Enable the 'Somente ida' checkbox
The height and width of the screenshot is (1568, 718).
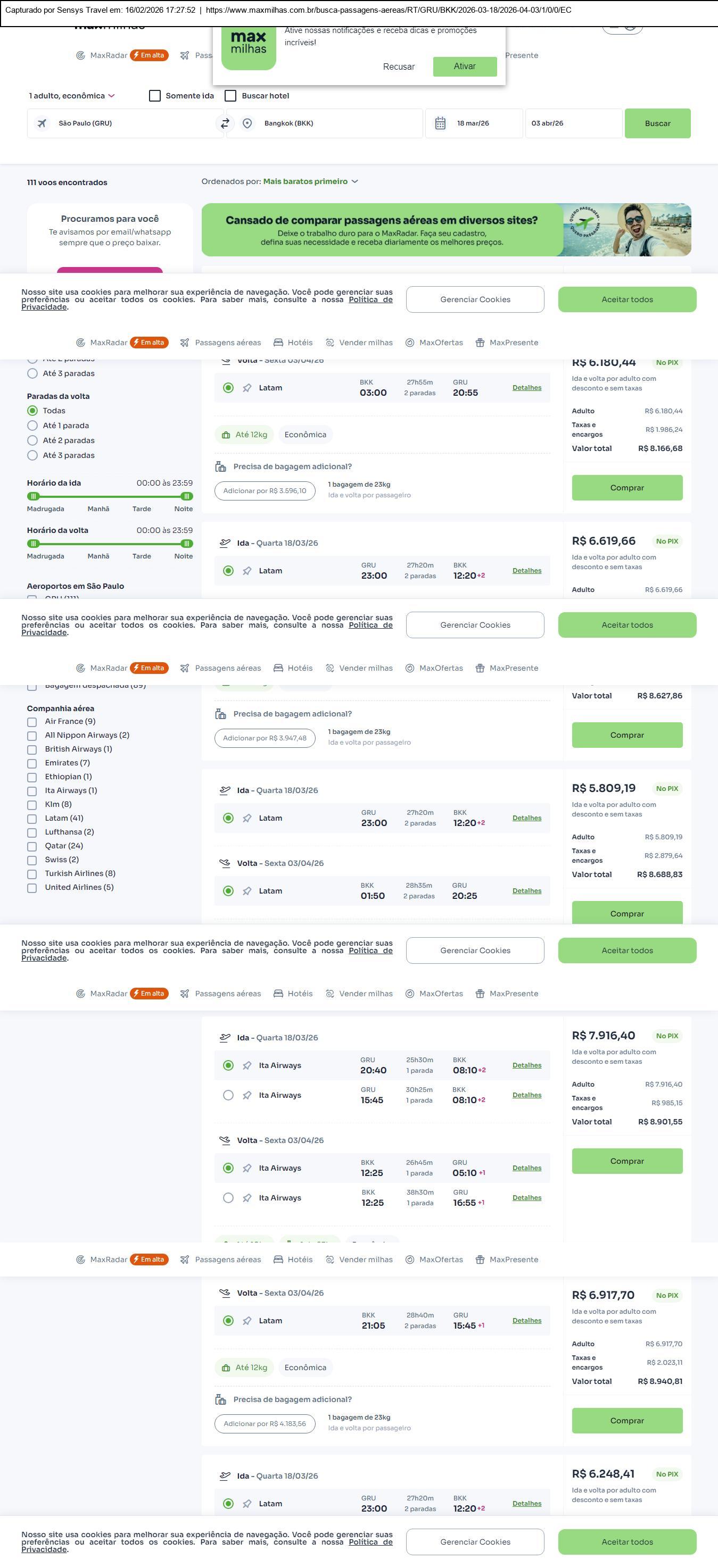point(155,96)
